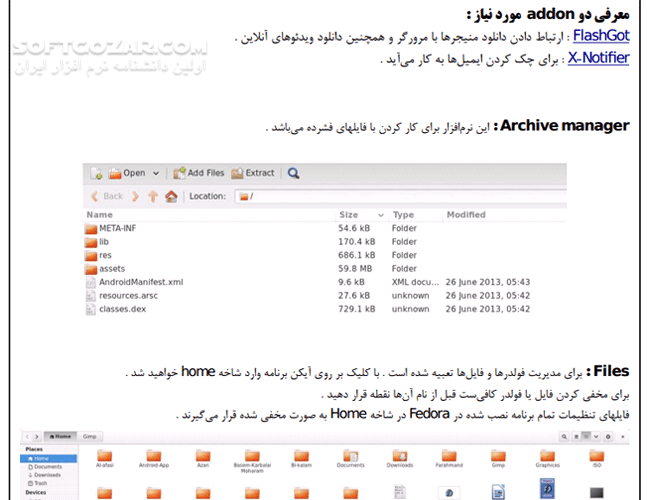Click the magnifier search icon in Archive Manager

(x=293, y=173)
